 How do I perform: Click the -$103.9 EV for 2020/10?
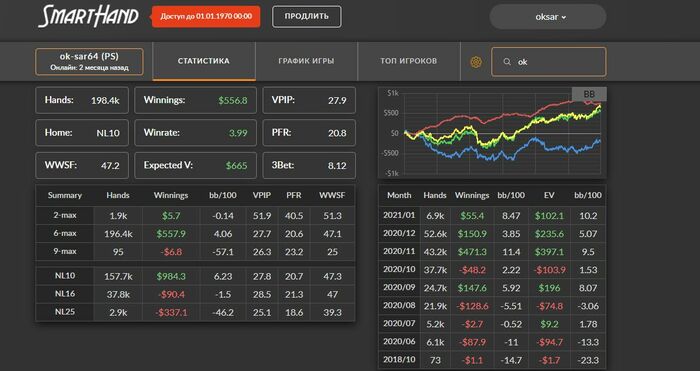click(549, 270)
